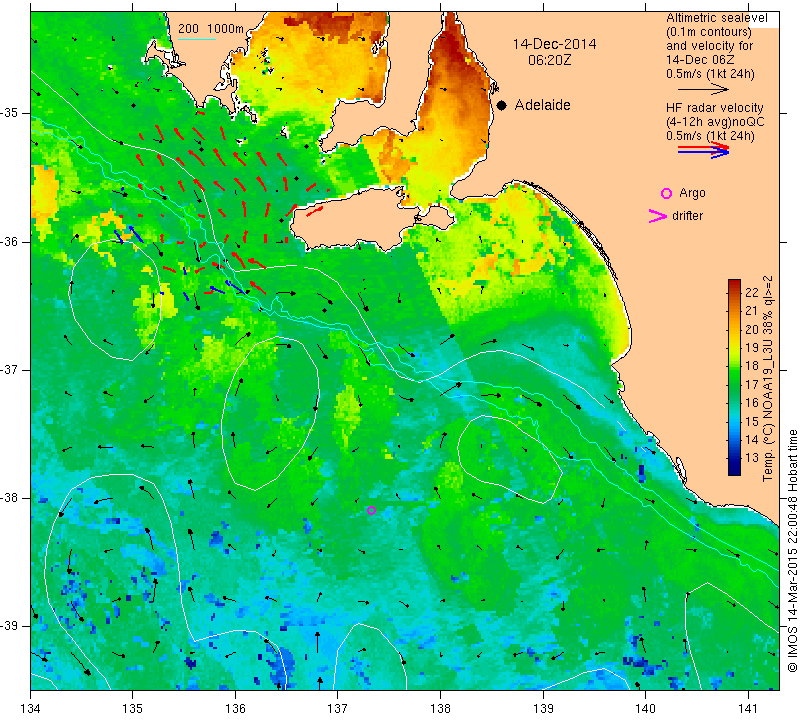Screen dimensions: 800x720
Task: Click the '(4-12h avg)noQC' legend text
Action: (715, 122)
